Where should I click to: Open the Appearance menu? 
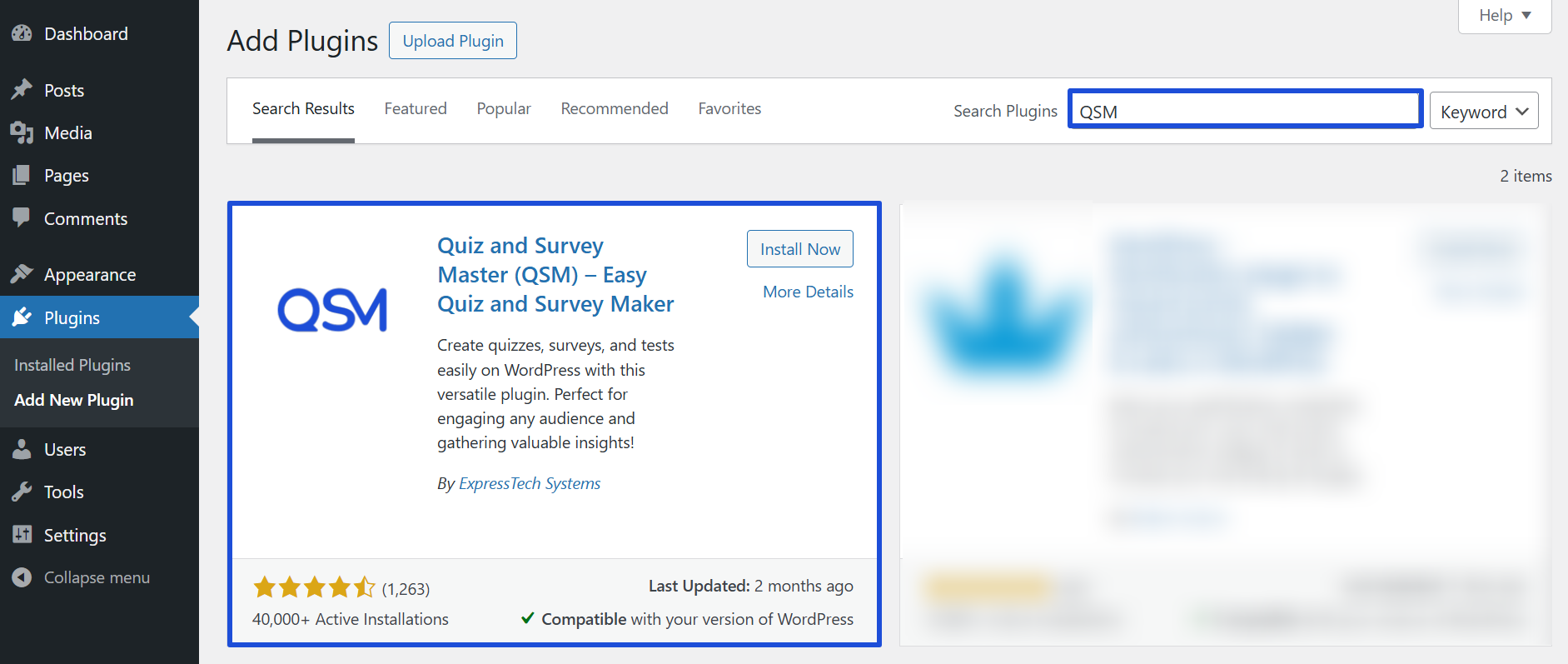pyautogui.click(x=99, y=274)
